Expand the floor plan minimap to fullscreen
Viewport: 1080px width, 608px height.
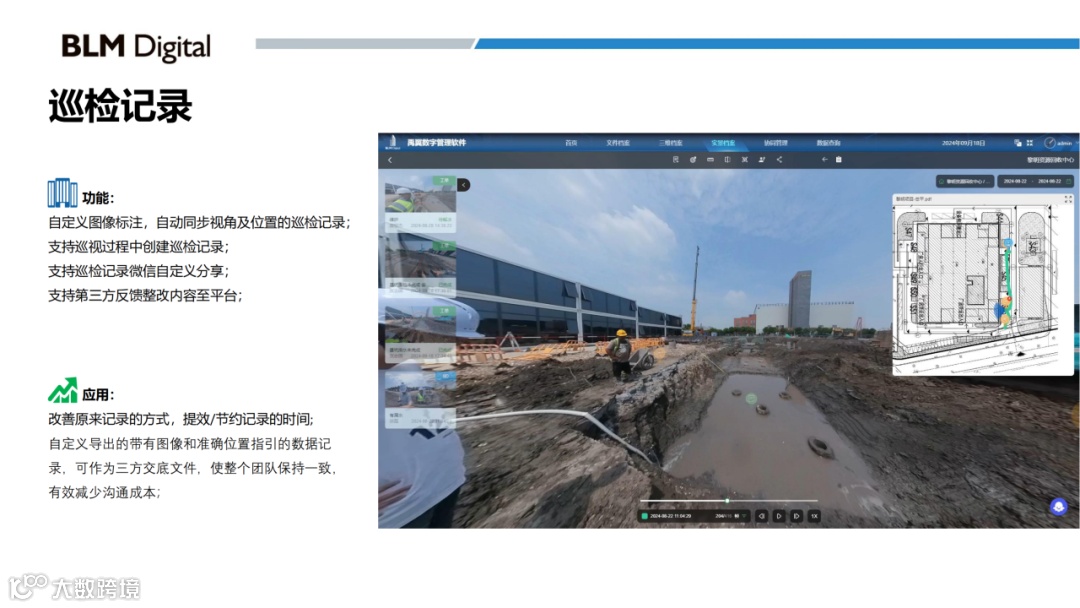tap(1068, 199)
